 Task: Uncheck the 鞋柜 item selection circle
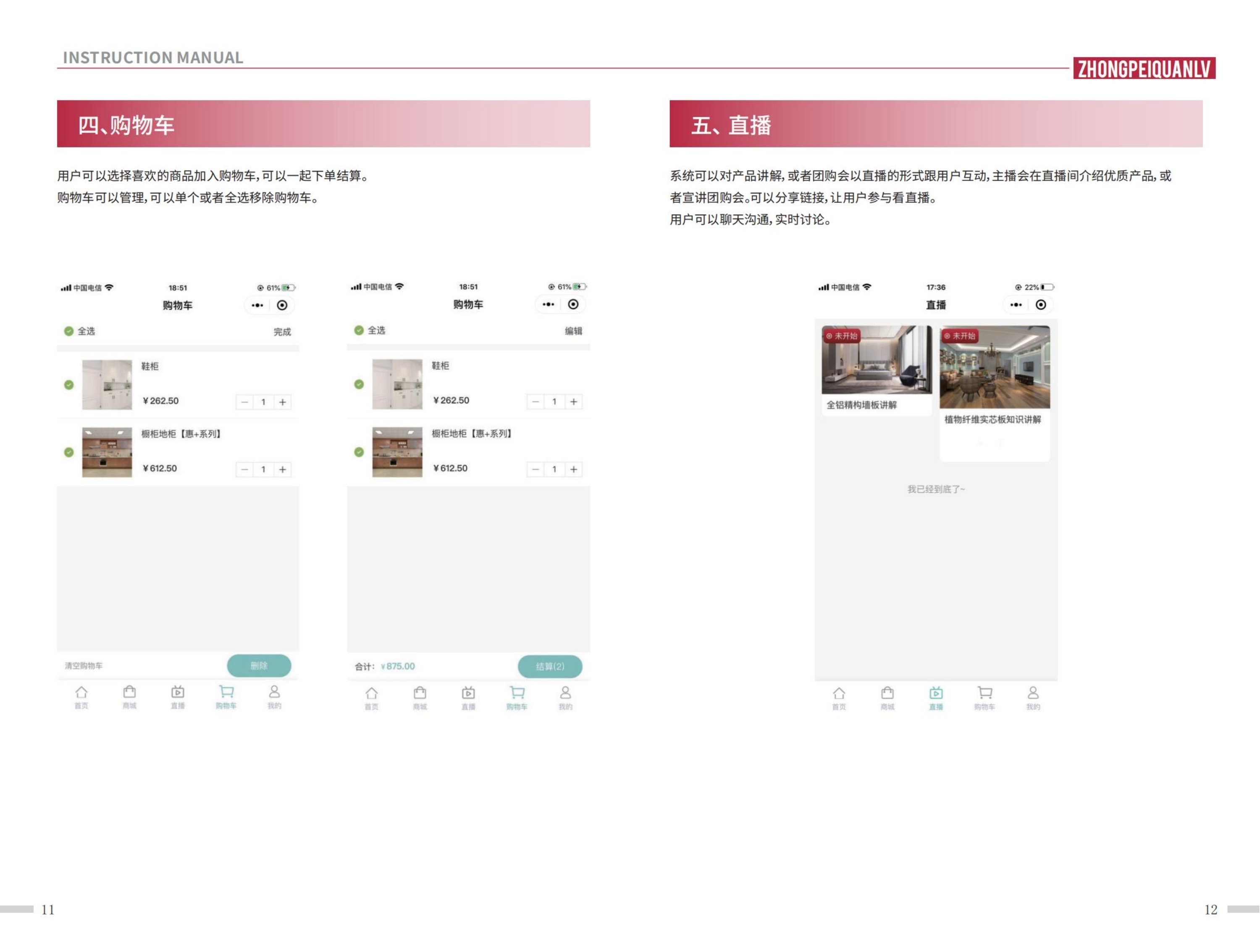69,384
